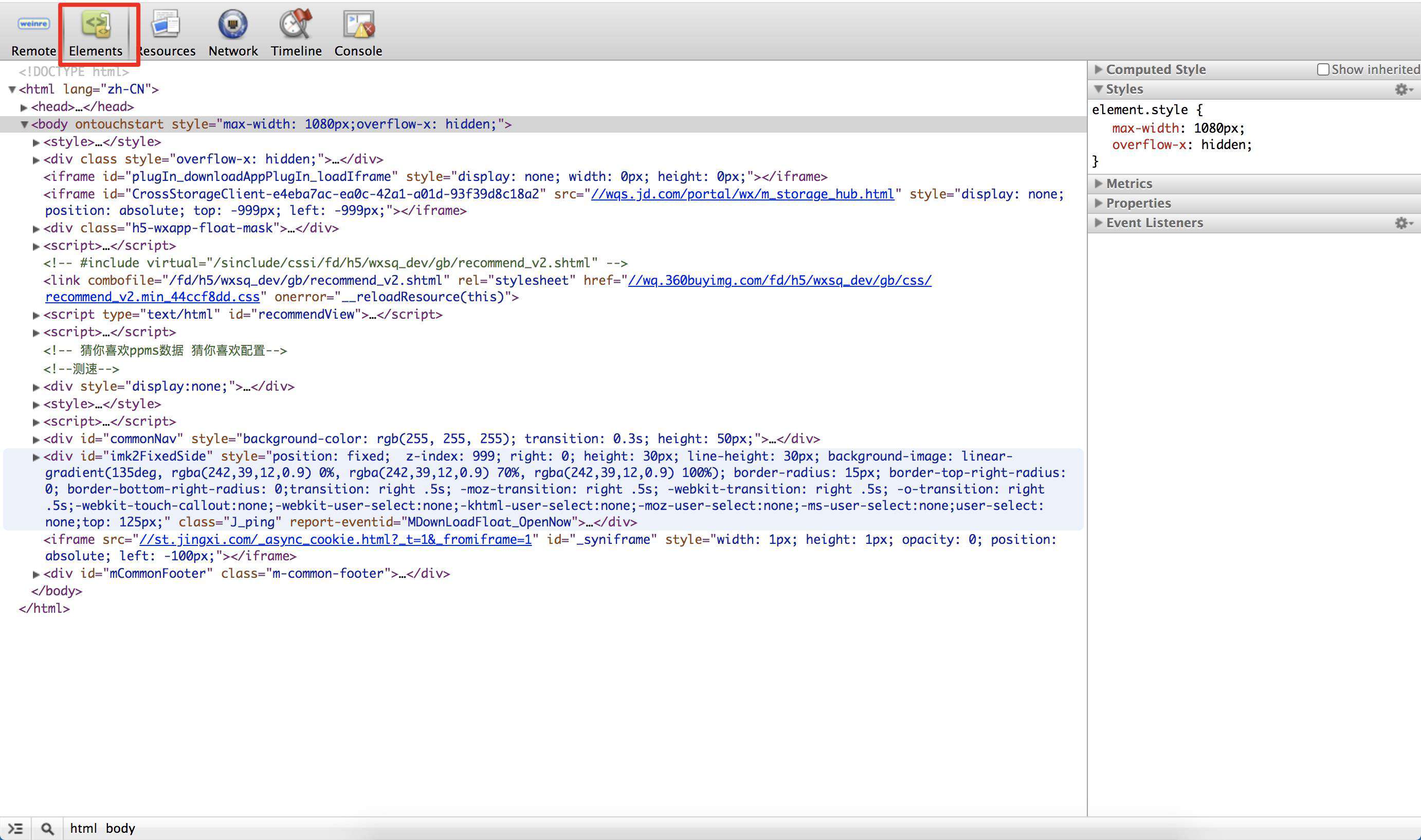Expand the head element node
Image resolution: width=1421 pixels, height=840 pixels.
click(x=24, y=107)
